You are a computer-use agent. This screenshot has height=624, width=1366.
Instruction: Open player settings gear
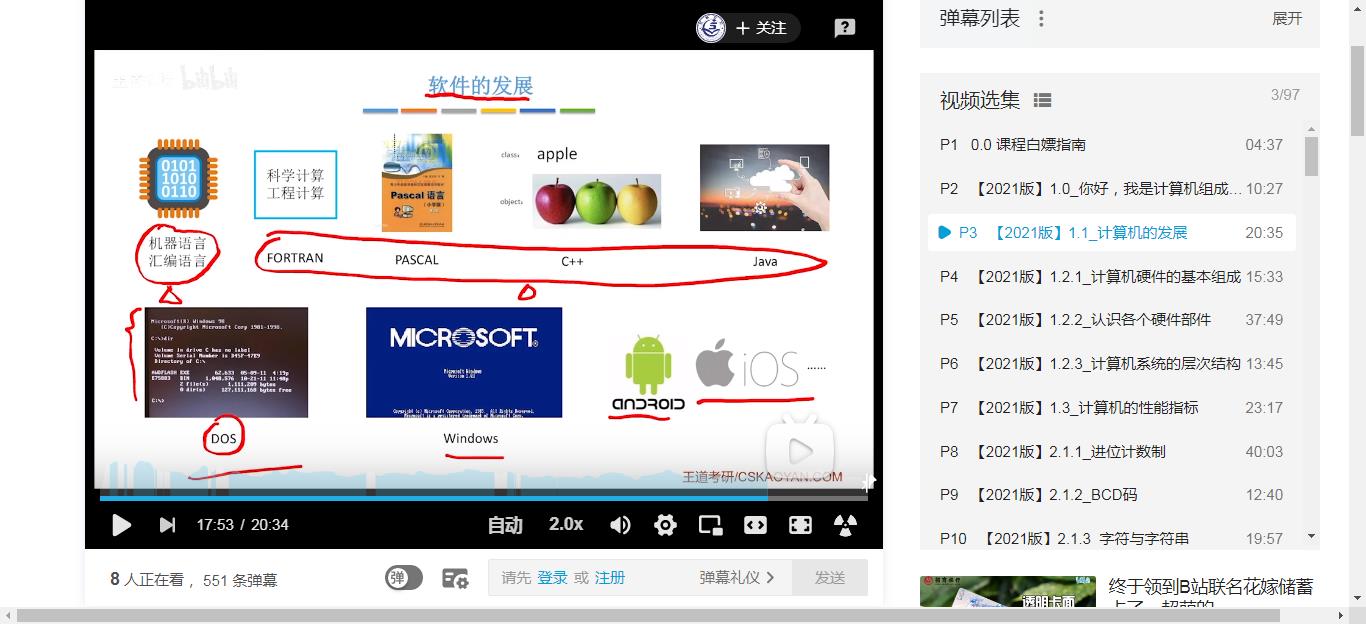click(x=665, y=525)
